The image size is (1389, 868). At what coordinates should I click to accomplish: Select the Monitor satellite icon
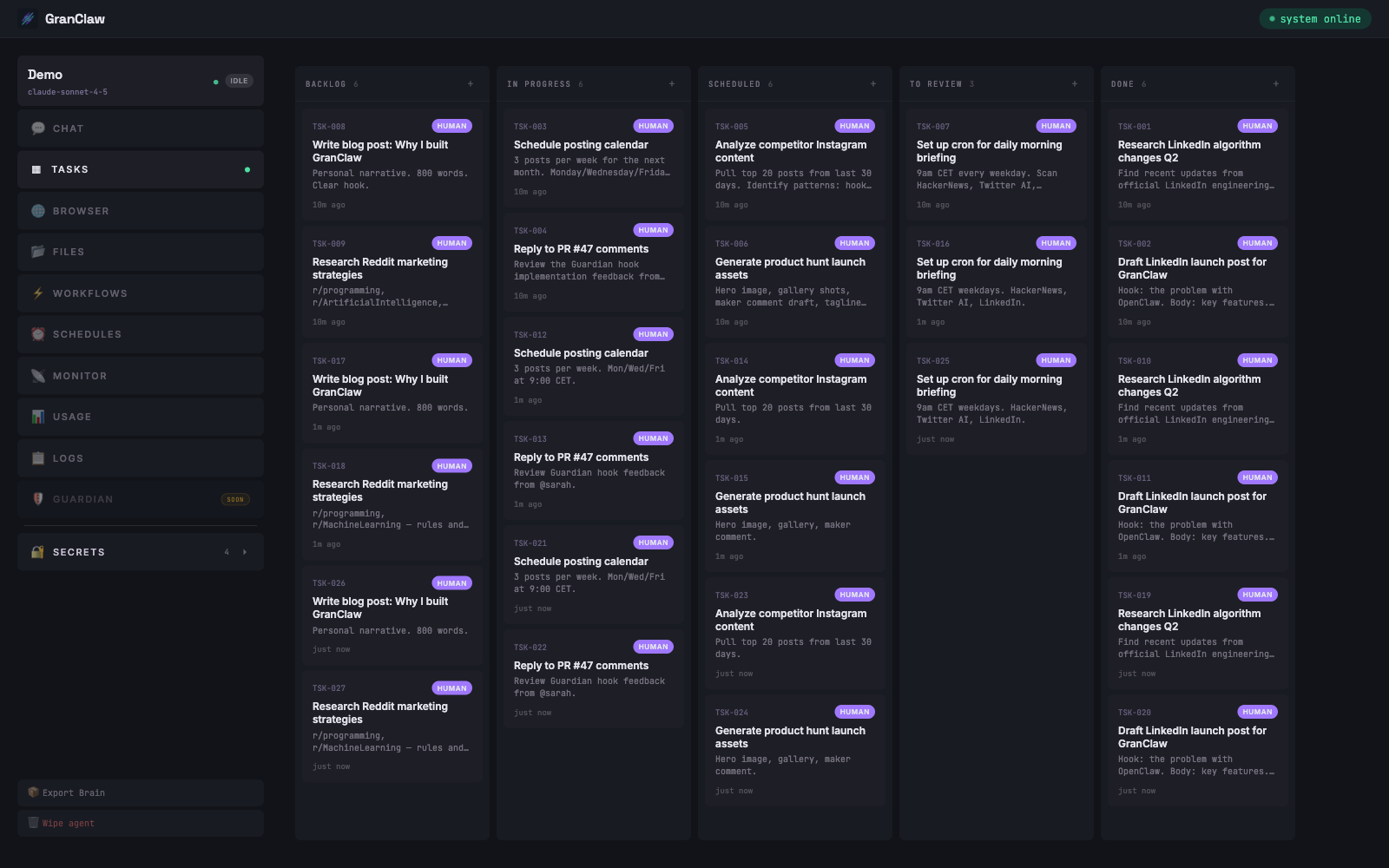37,375
